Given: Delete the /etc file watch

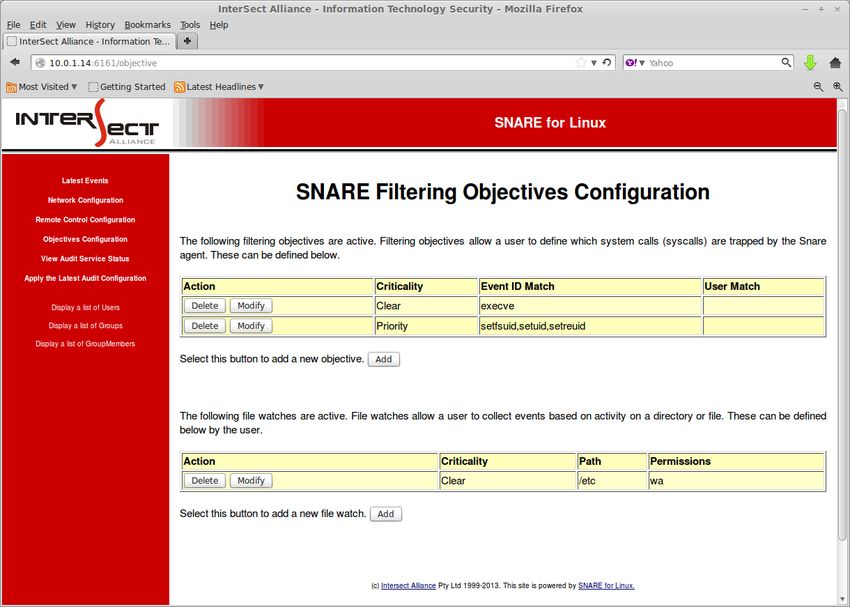Looking at the screenshot, I should [204, 481].
